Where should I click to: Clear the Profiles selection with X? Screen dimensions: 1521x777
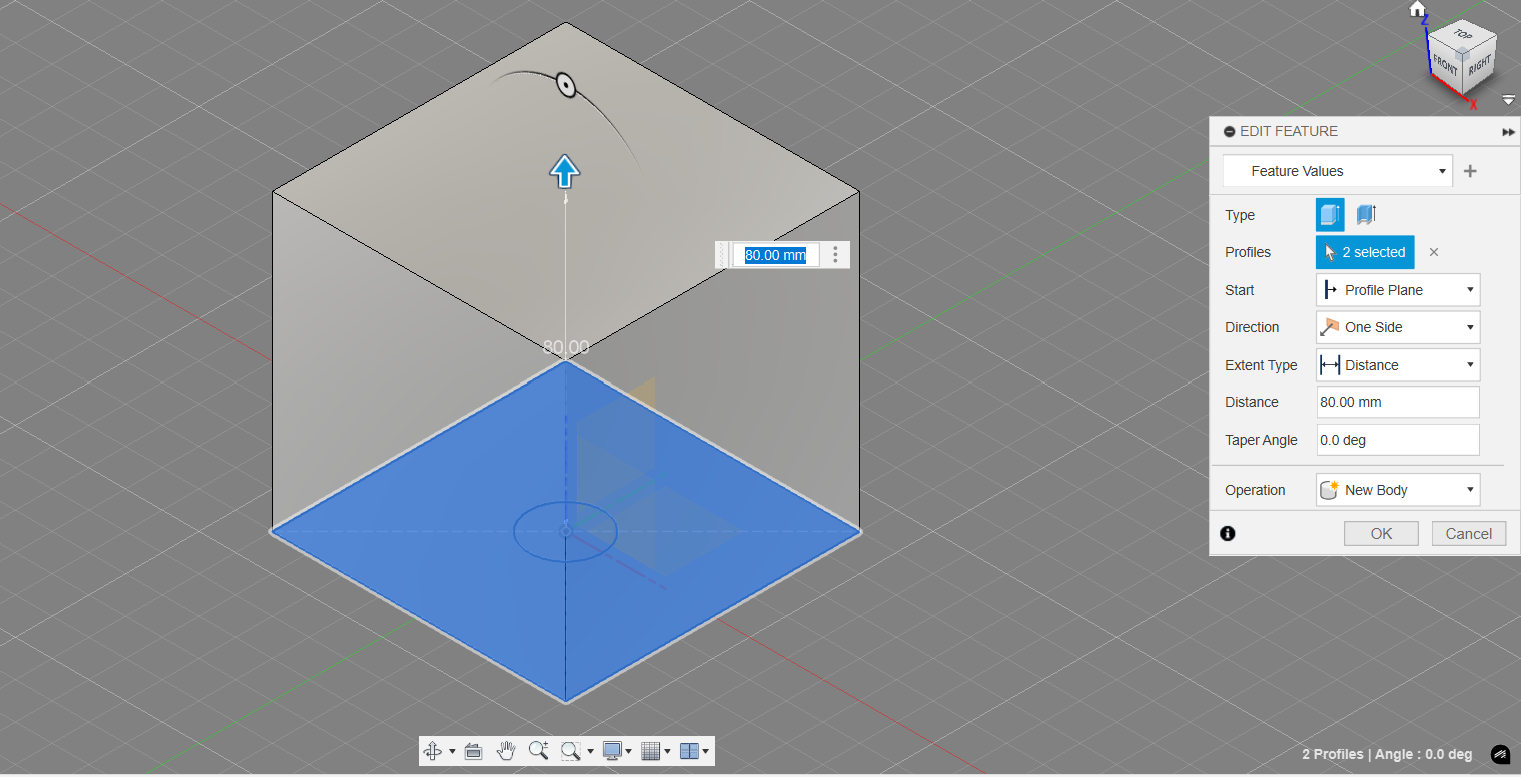click(1434, 252)
